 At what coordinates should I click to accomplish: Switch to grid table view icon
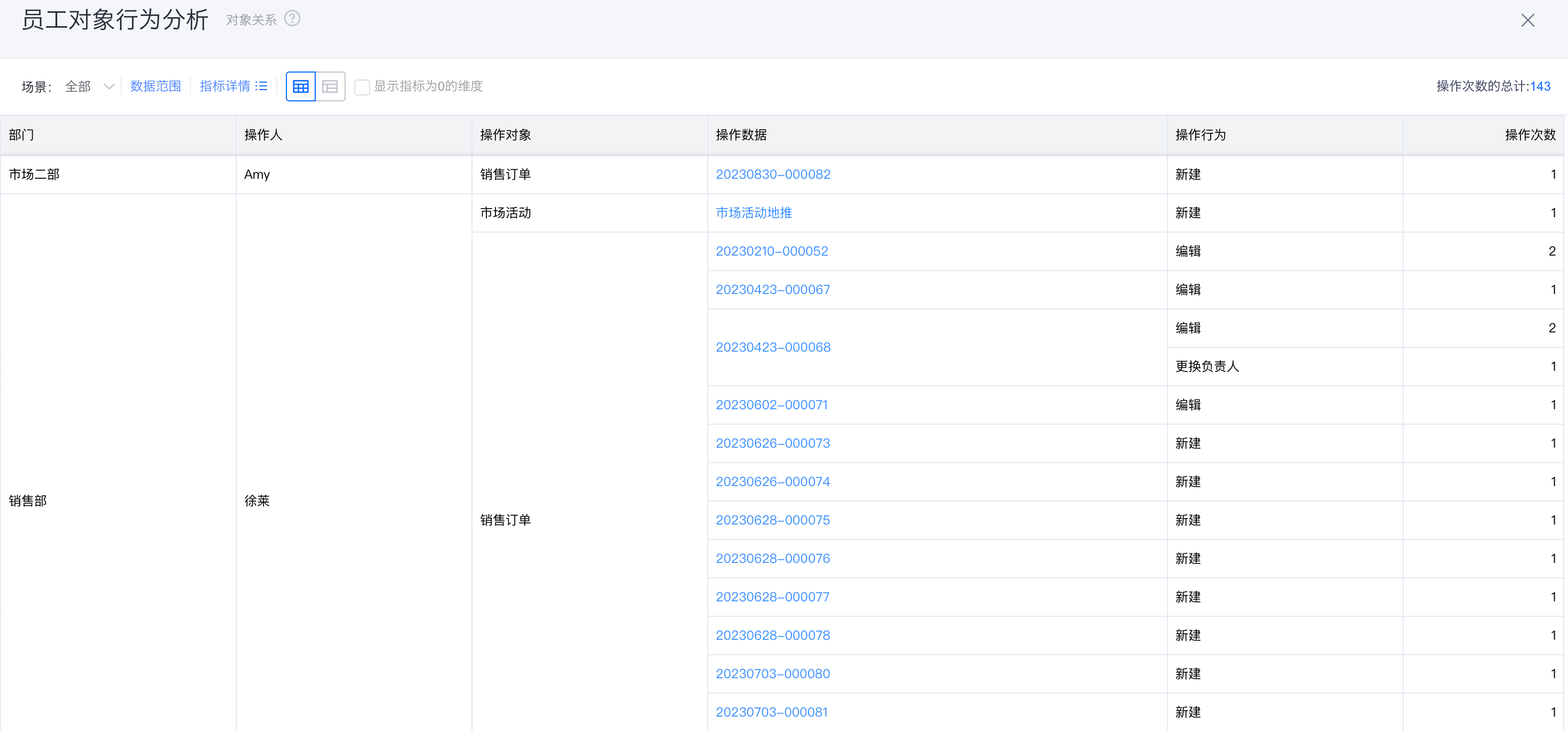[x=301, y=86]
